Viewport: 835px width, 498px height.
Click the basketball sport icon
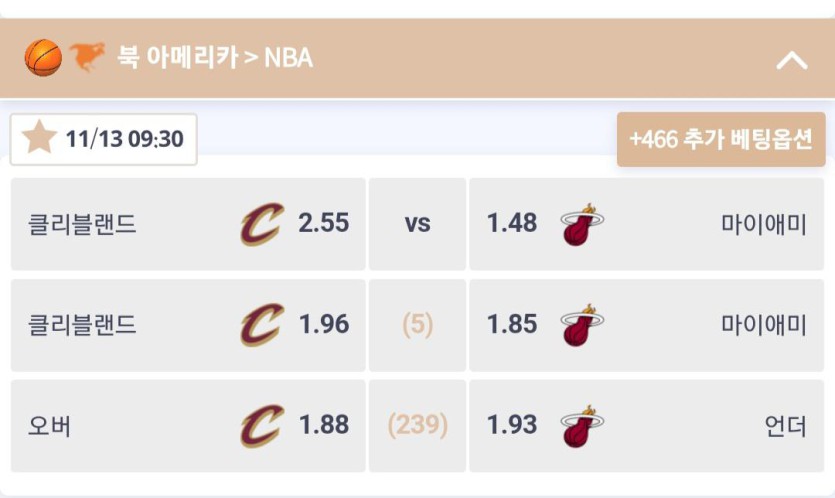(43, 58)
